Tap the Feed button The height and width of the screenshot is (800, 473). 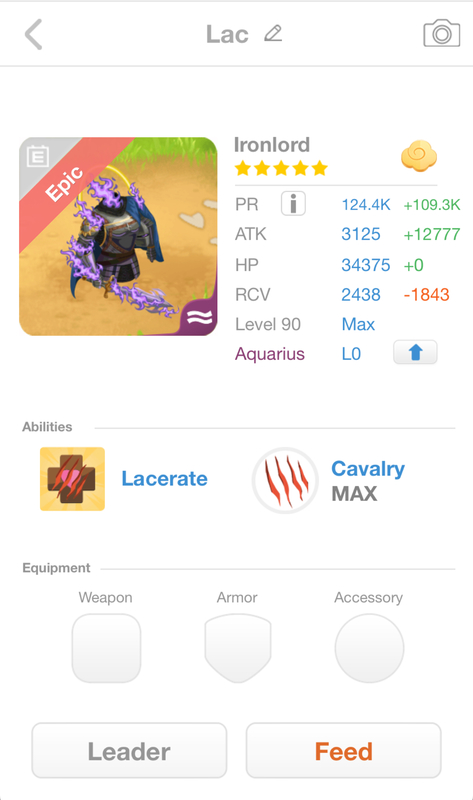(x=343, y=751)
